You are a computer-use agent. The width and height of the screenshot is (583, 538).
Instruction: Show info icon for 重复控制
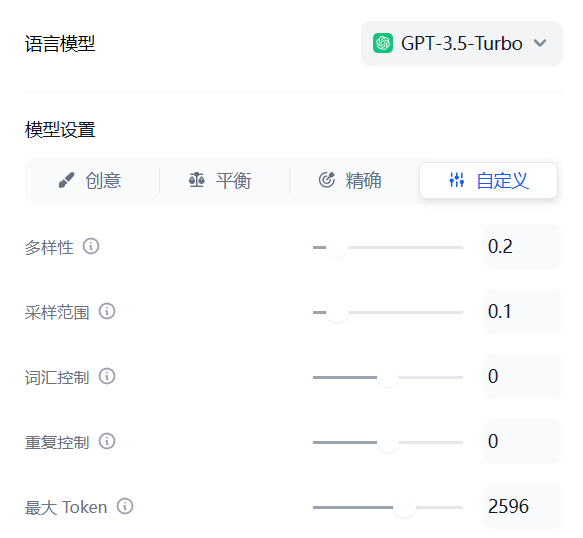[107, 441]
